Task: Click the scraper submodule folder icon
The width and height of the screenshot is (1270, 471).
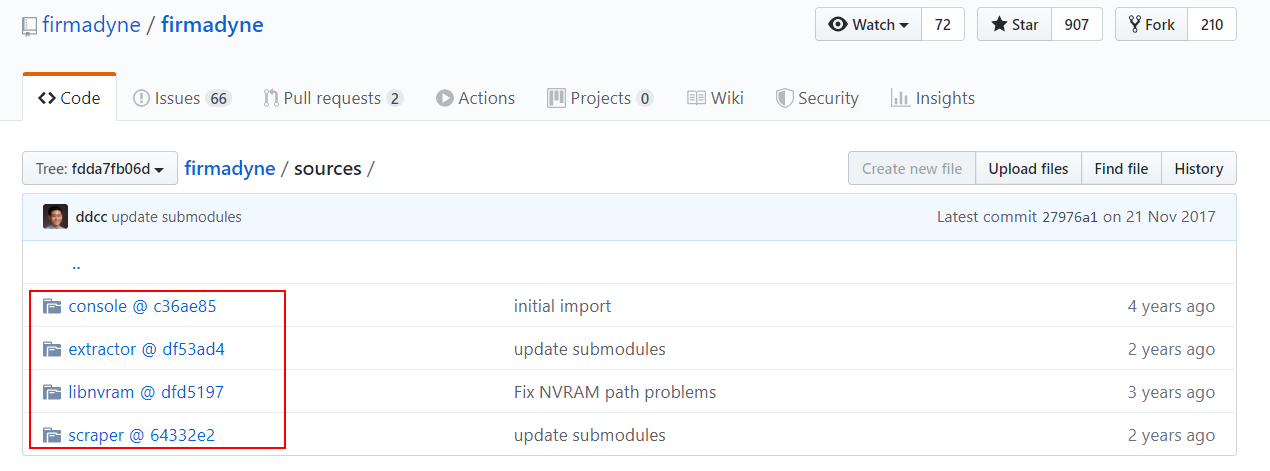Action: pos(52,435)
